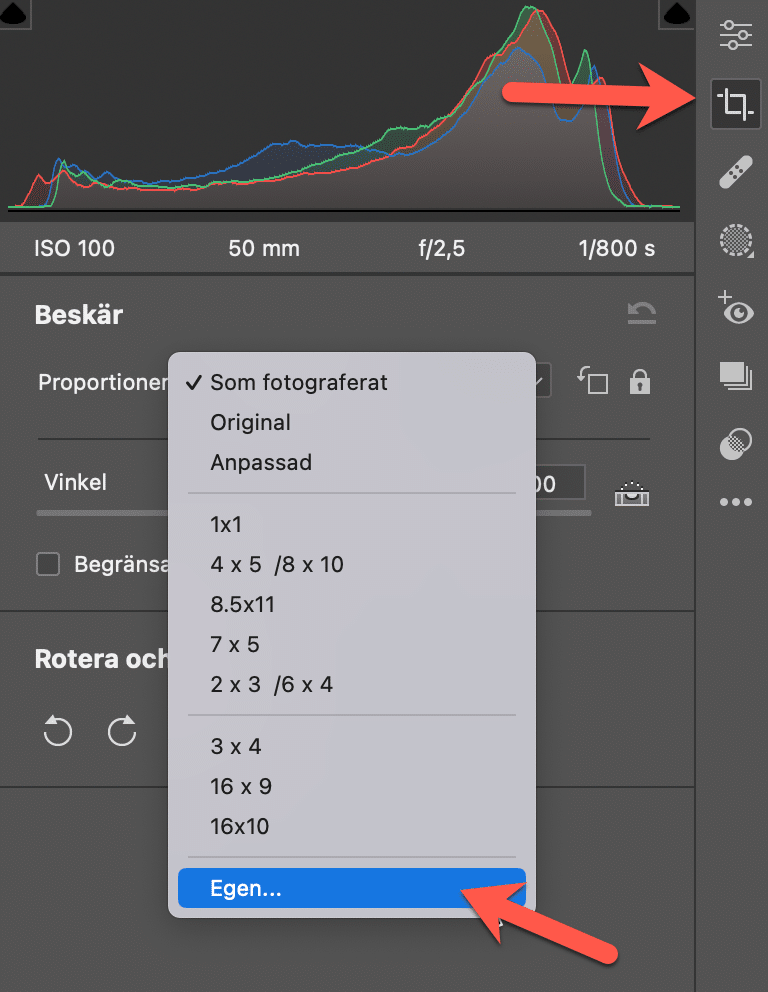Viewport: 768px width, 992px height.
Task: Click the three-dot More options icon
Action: point(736,503)
